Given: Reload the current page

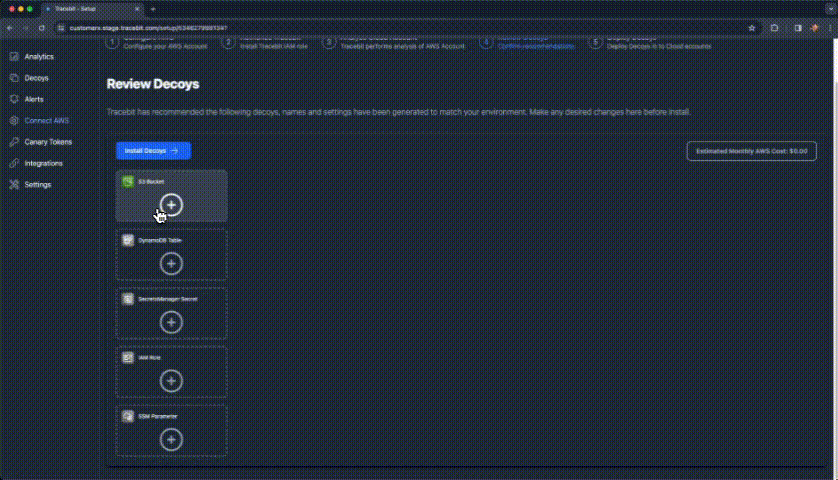Looking at the screenshot, I should 42,28.
